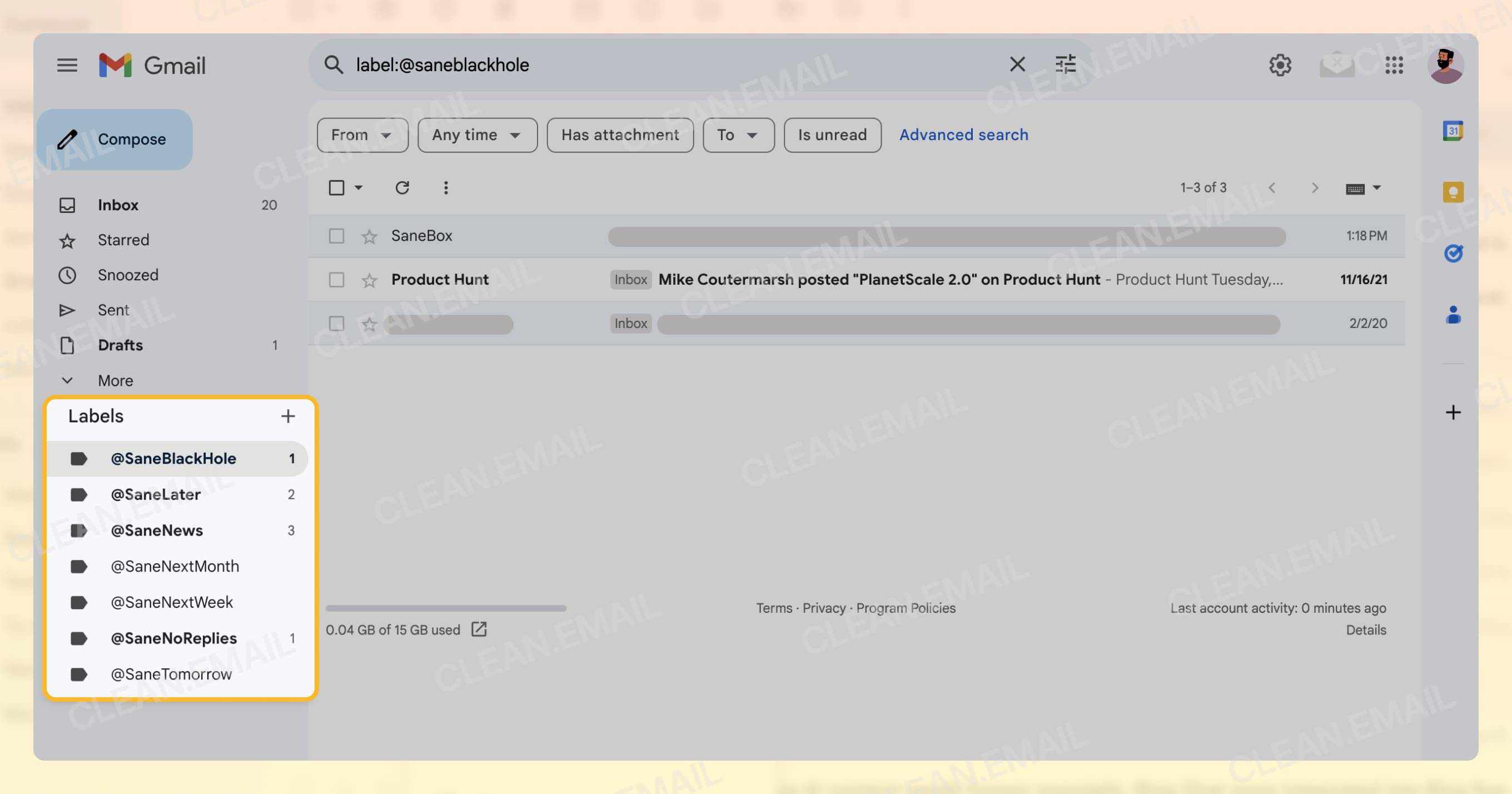Screen dimensions: 1512x794
Task: Refresh the email list
Action: (x=402, y=187)
